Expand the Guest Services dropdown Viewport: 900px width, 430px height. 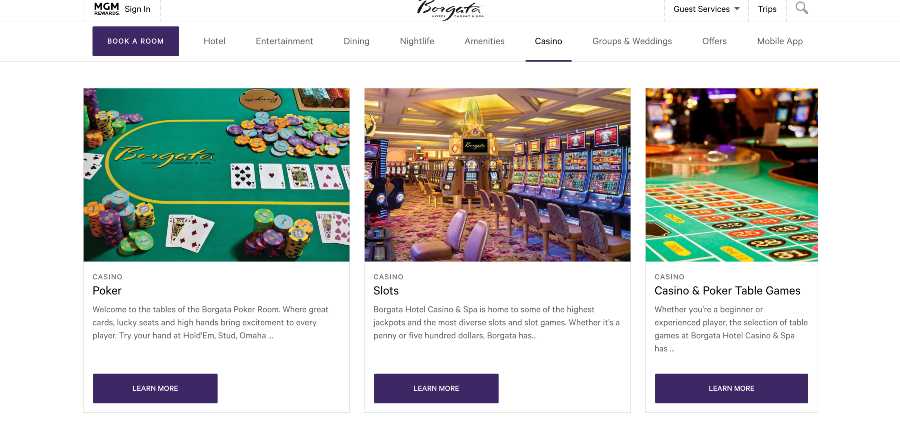point(707,9)
